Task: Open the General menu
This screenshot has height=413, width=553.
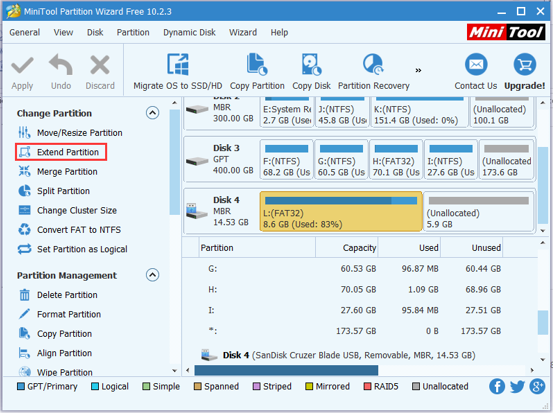Action: coord(25,32)
